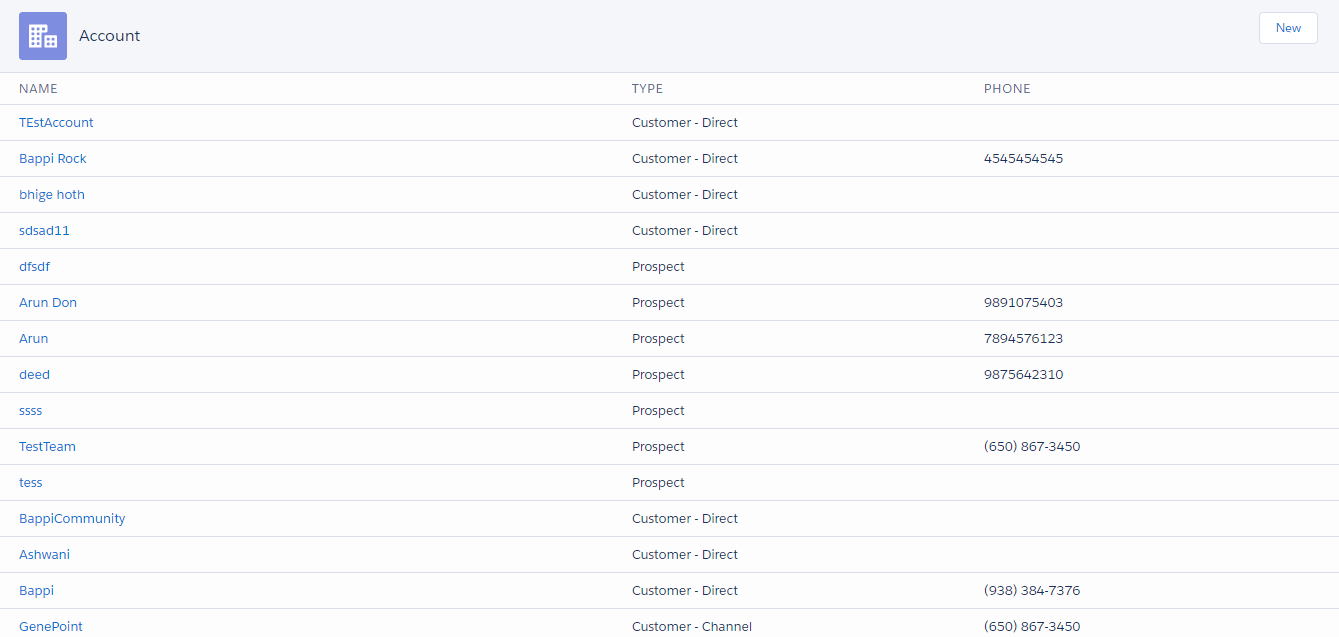Open the sdsad11 account link
The width and height of the screenshot is (1339, 637).
click(x=44, y=231)
